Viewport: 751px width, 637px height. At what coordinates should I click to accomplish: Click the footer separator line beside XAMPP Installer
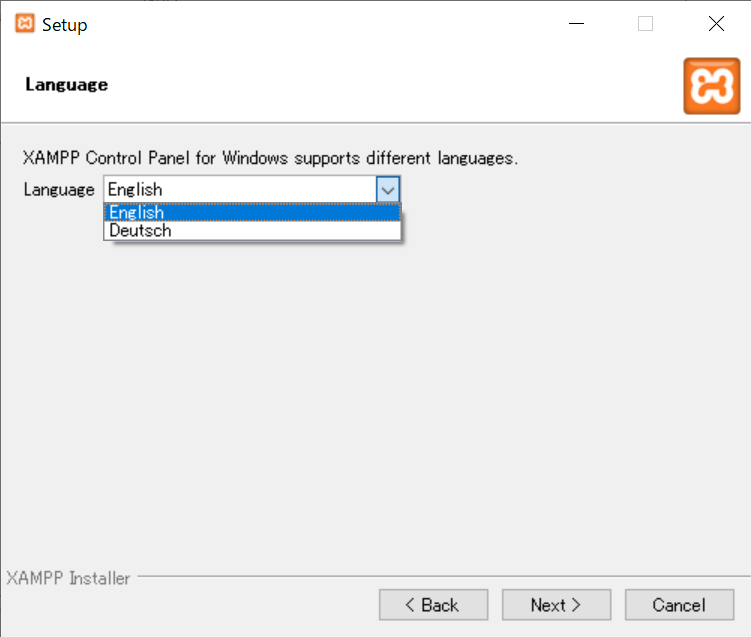click(x=443, y=576)
